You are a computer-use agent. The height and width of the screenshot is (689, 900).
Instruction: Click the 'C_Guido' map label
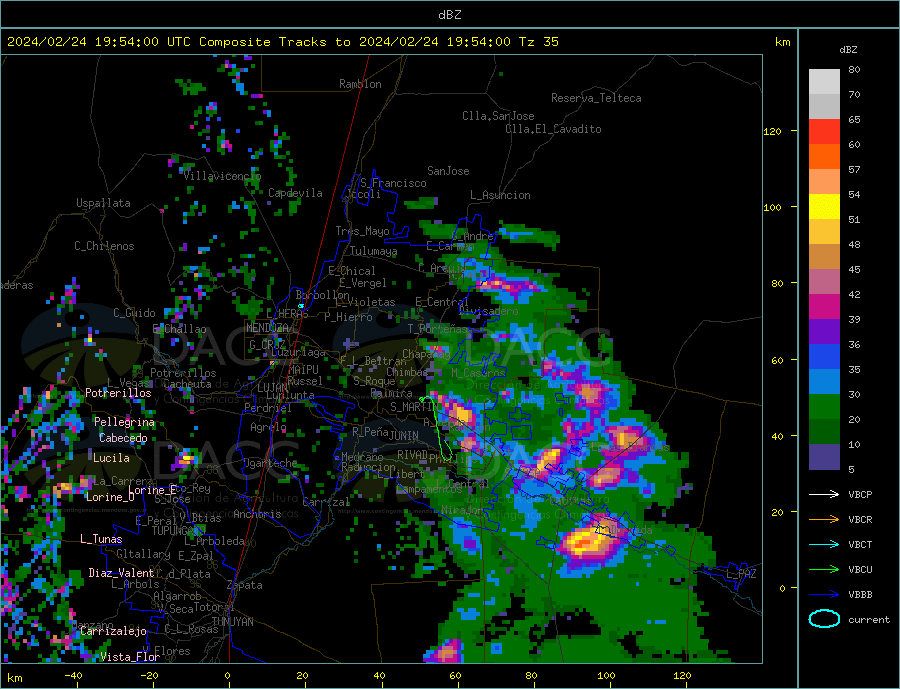click(x=134, y=313)
